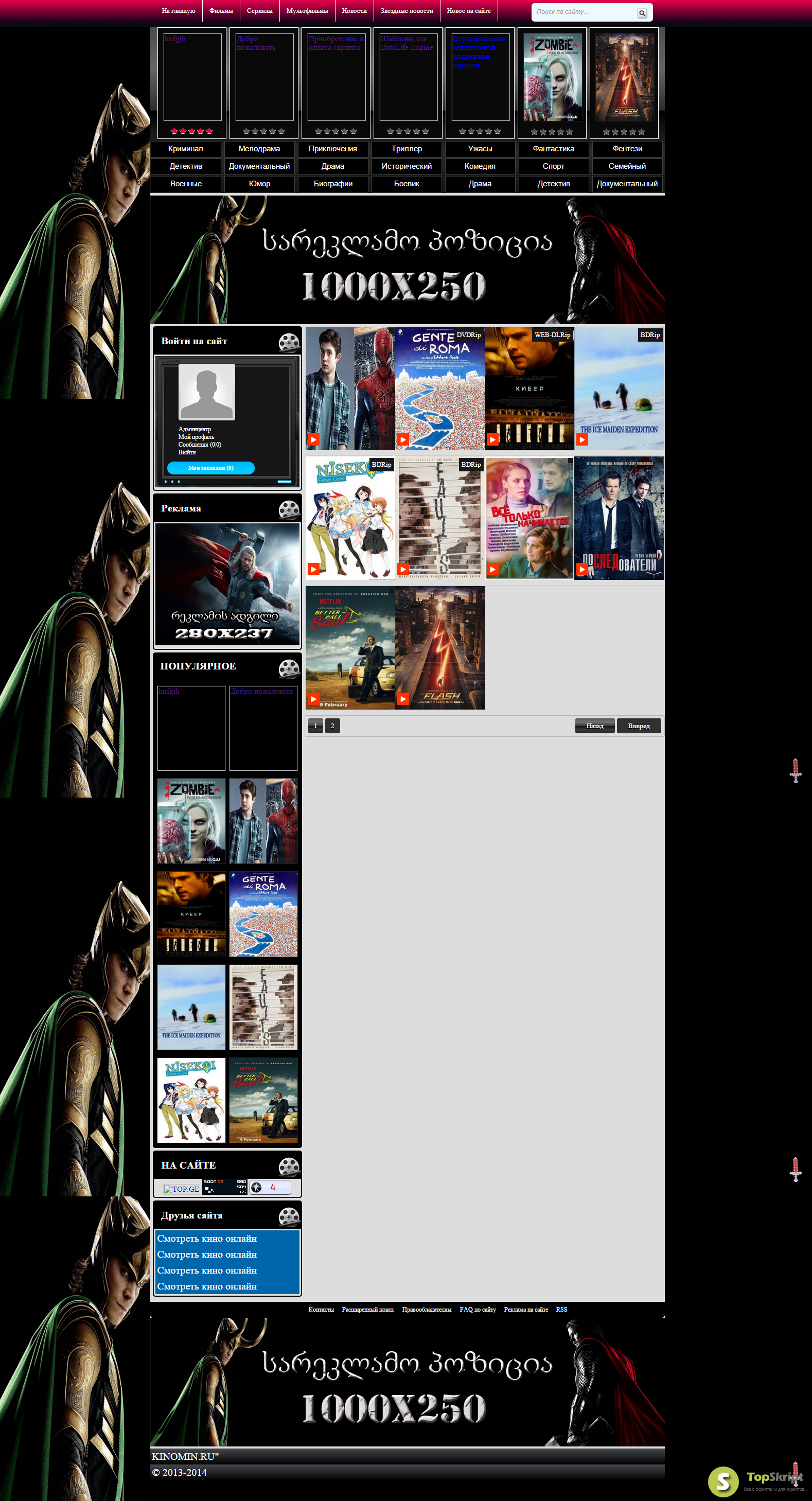
Task: Select the Ужасы genre
Action: pyautogui.click(x=480, y=149)
